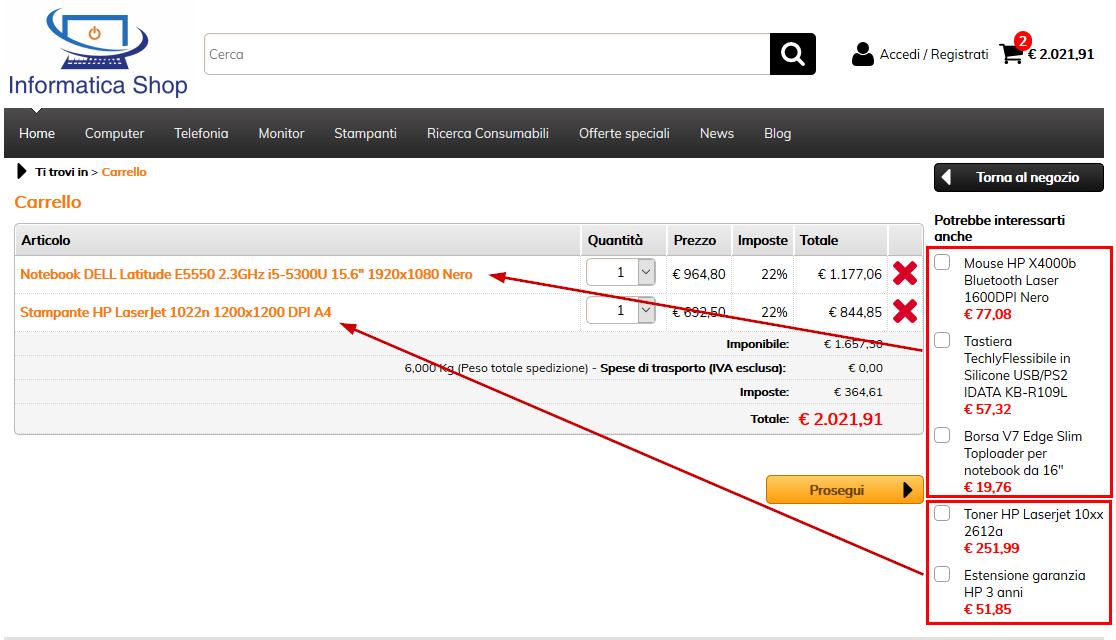Click the Mouse HP X4000b price € 77,08

pyautogui.click(x=987, y=314)
